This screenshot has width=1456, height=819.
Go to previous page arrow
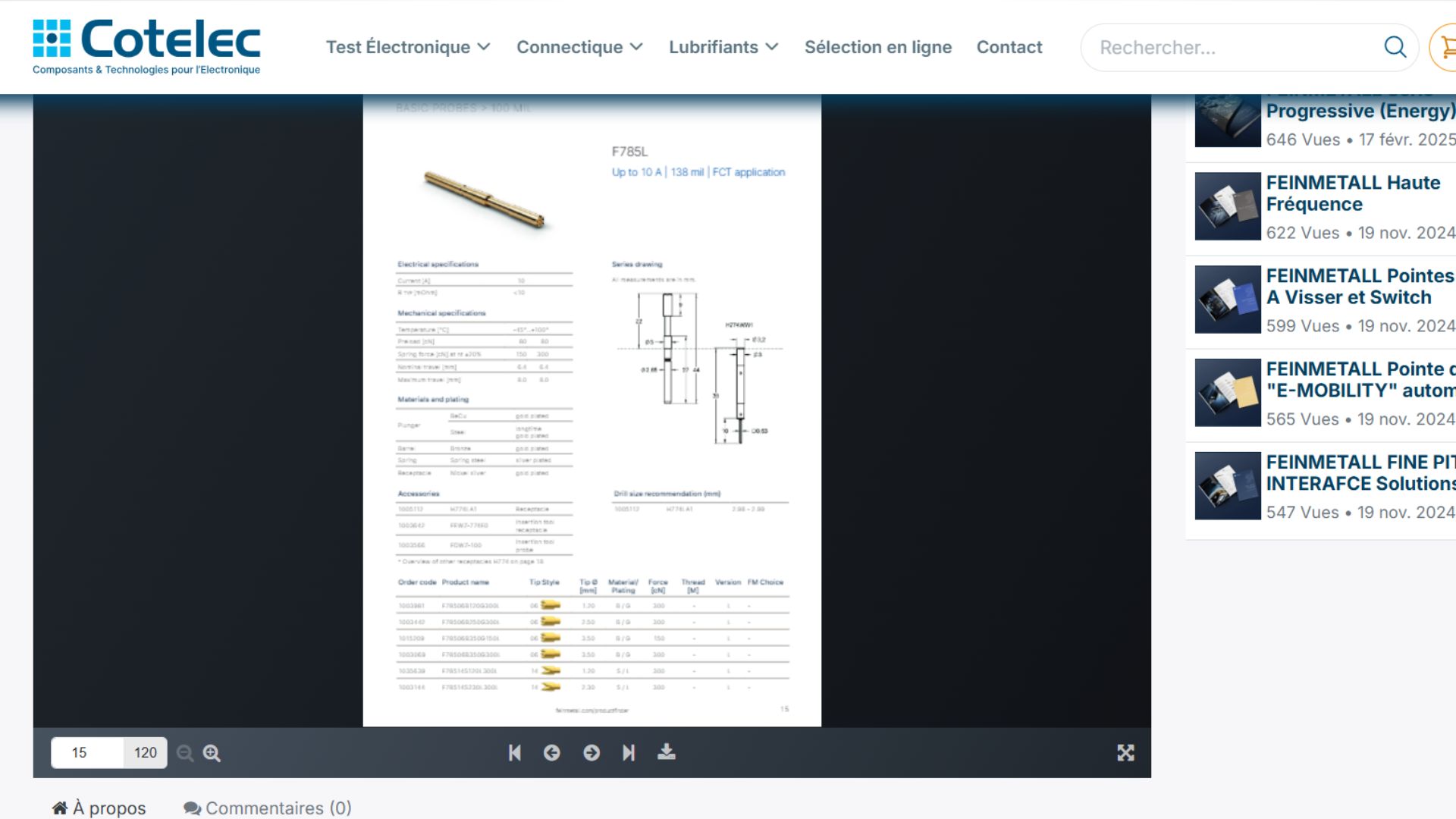pos(551,752)
